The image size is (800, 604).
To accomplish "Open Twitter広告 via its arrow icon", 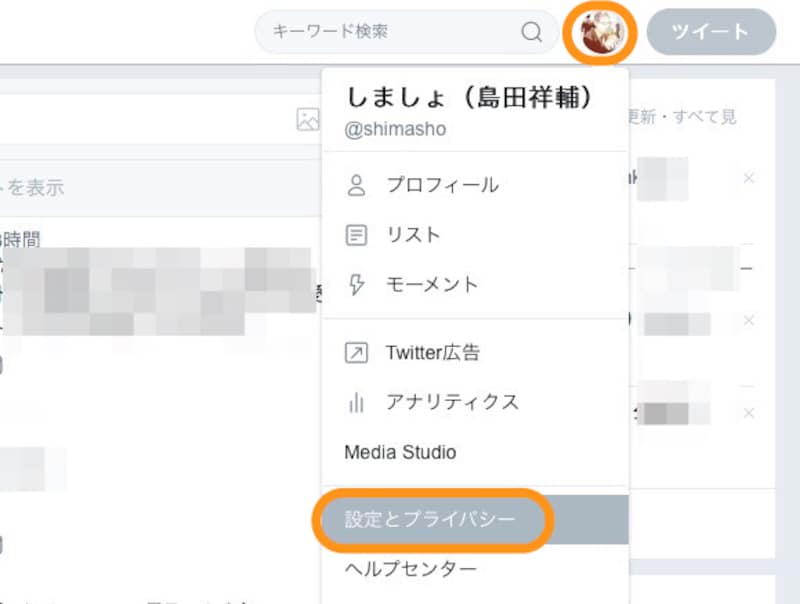I will click(357, 352).
